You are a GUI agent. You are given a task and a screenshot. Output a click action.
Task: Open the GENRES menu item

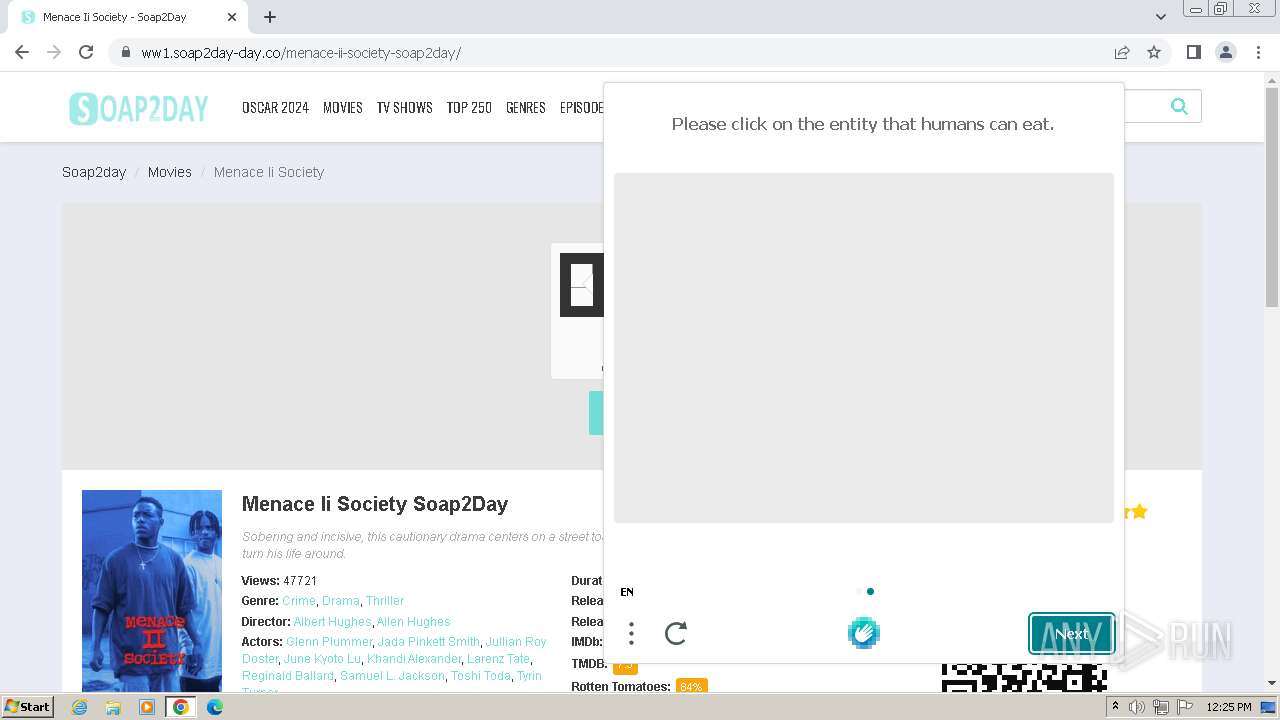[x=526, y=108]
